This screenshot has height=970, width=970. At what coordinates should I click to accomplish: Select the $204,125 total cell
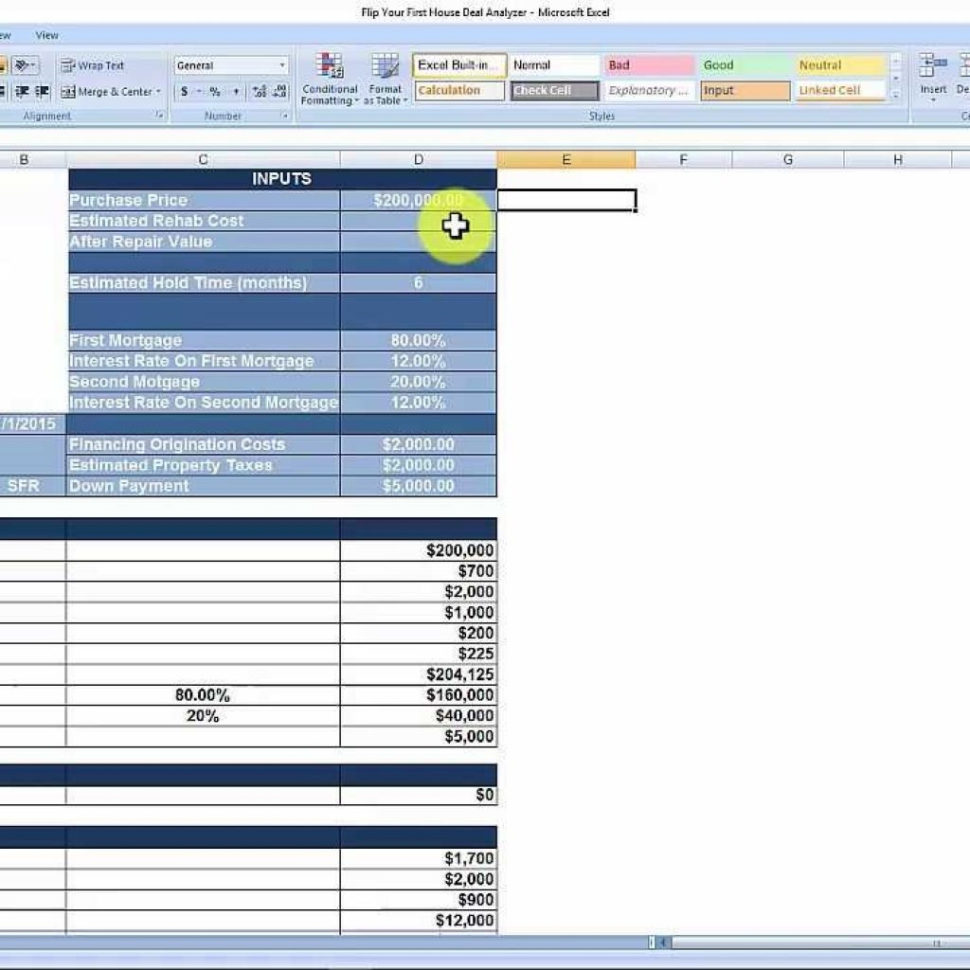click(418, 674)
